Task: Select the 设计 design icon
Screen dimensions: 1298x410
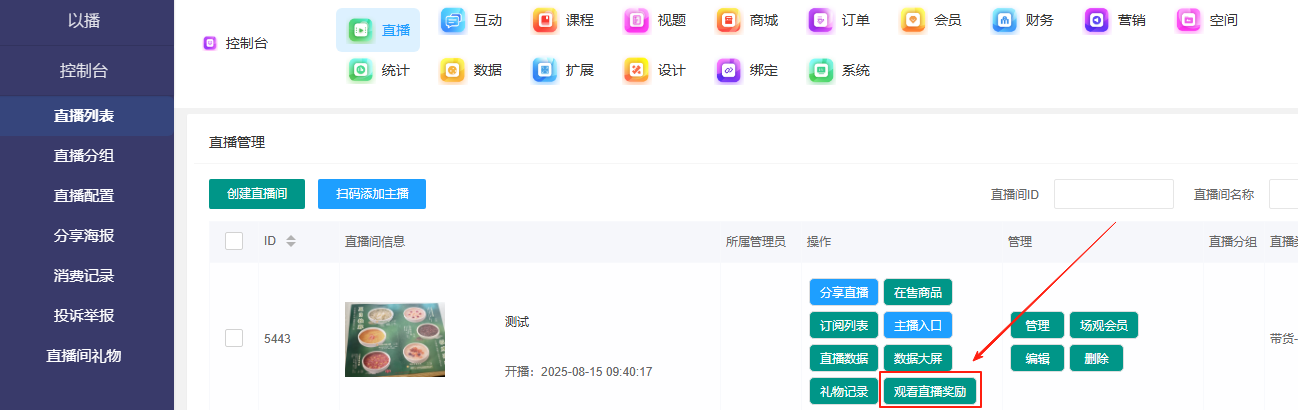Action: pos(637,71)
